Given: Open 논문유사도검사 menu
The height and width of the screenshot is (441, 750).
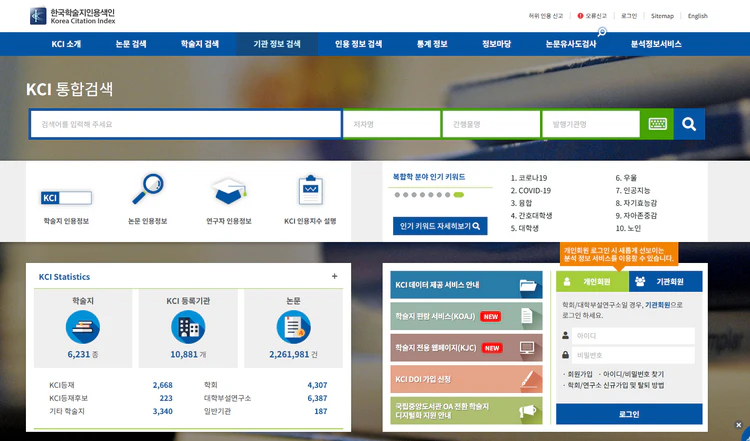Looking at the screenshot, I should pos(571,44).
